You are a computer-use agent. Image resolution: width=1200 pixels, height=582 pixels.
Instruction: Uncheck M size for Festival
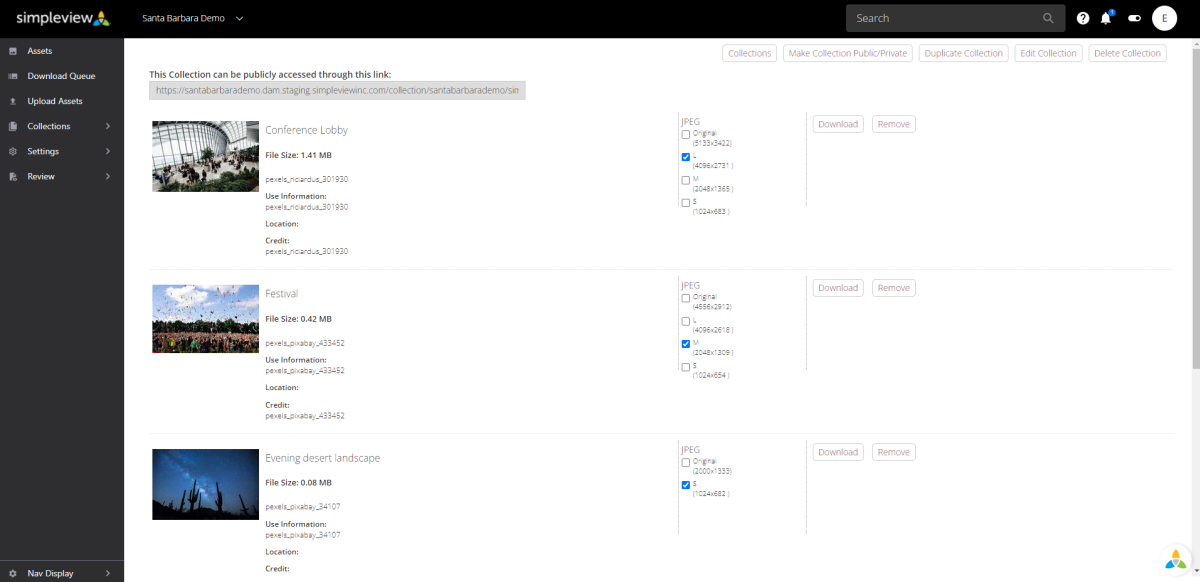coord(686,344)
